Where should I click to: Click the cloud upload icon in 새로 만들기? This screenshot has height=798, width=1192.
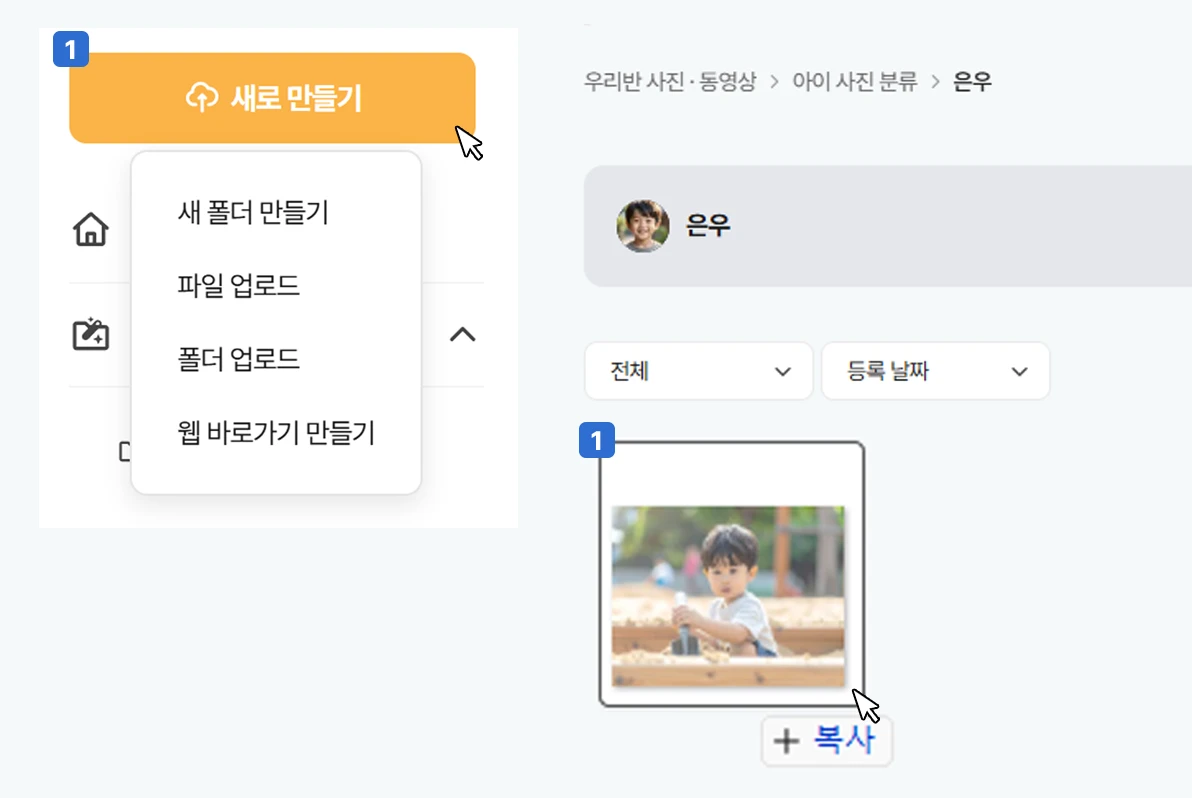coord(202,98)
